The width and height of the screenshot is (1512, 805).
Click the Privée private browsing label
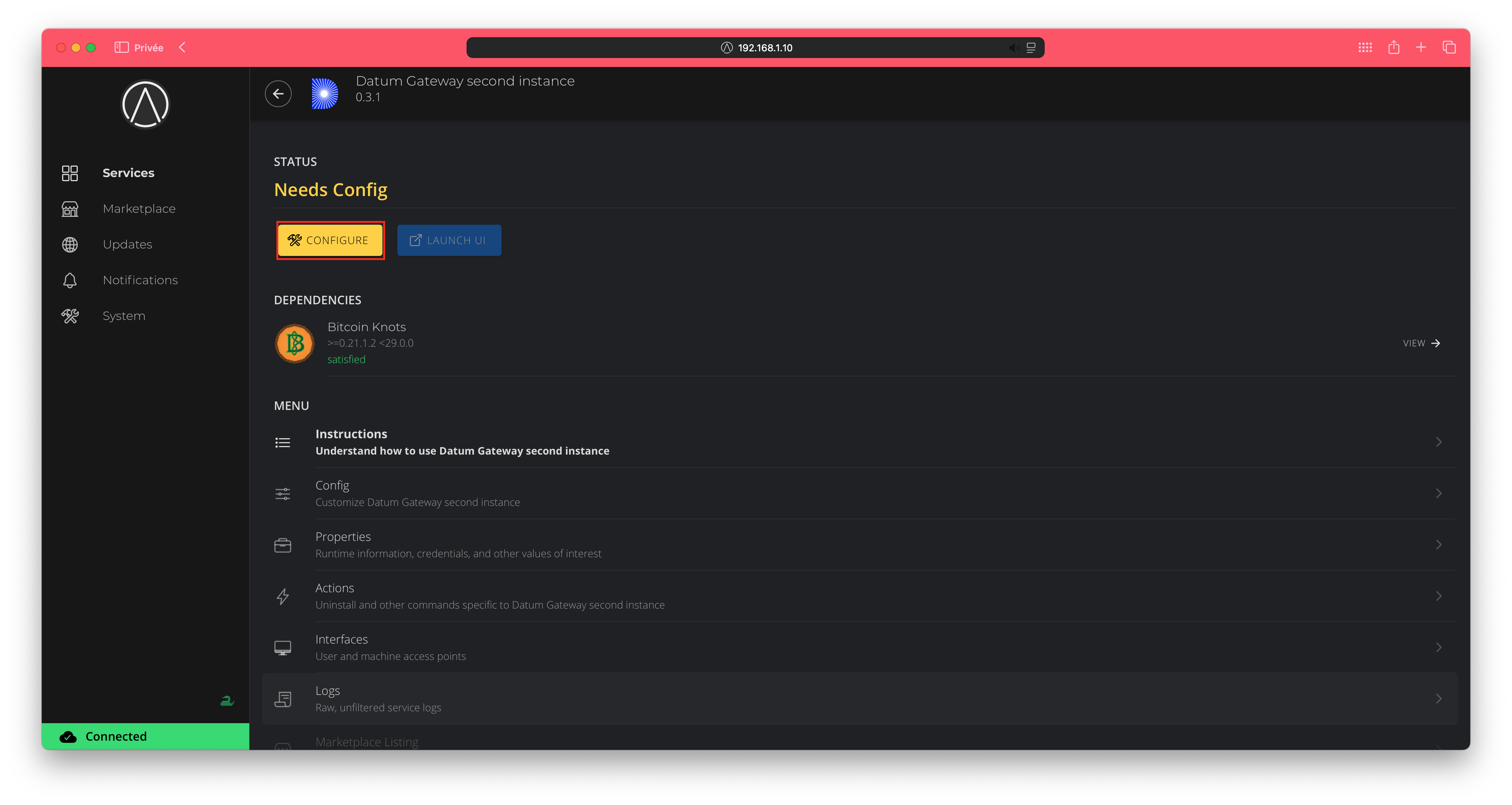148,48
